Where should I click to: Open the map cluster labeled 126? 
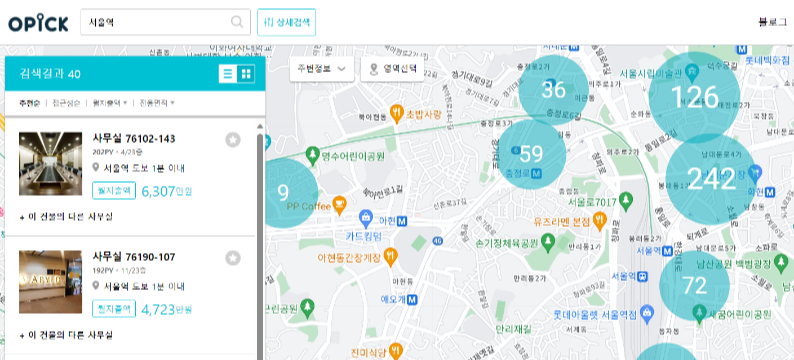(x=694, y=97)
